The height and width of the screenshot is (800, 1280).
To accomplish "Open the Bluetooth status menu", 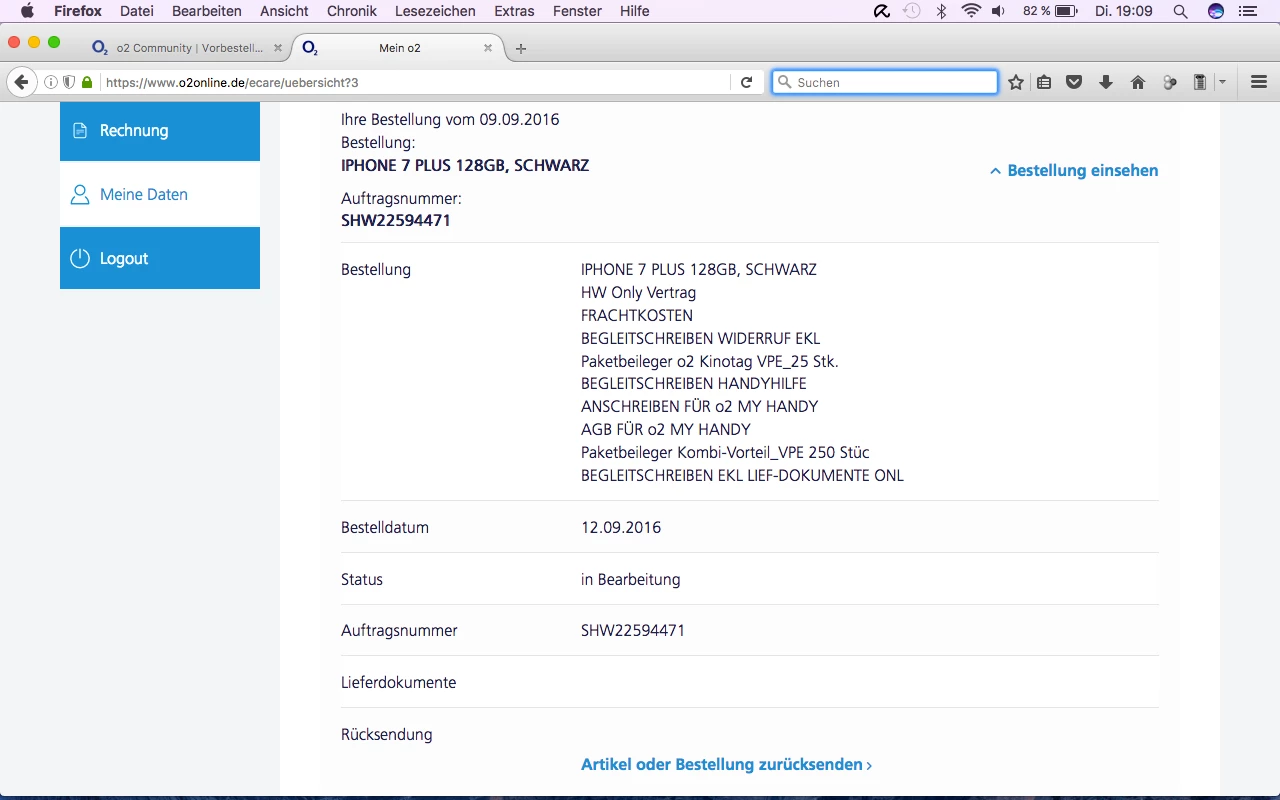I will click(x=941, y=11).
